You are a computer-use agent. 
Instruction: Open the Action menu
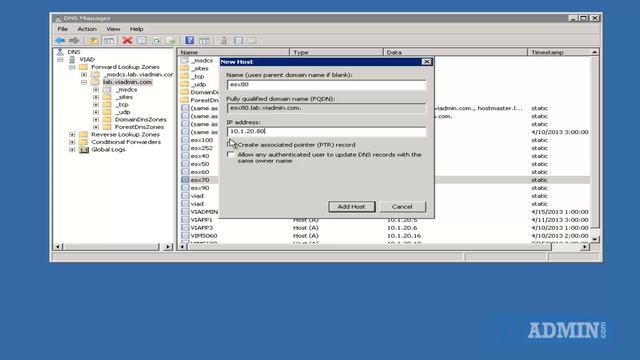pos(87,29)
